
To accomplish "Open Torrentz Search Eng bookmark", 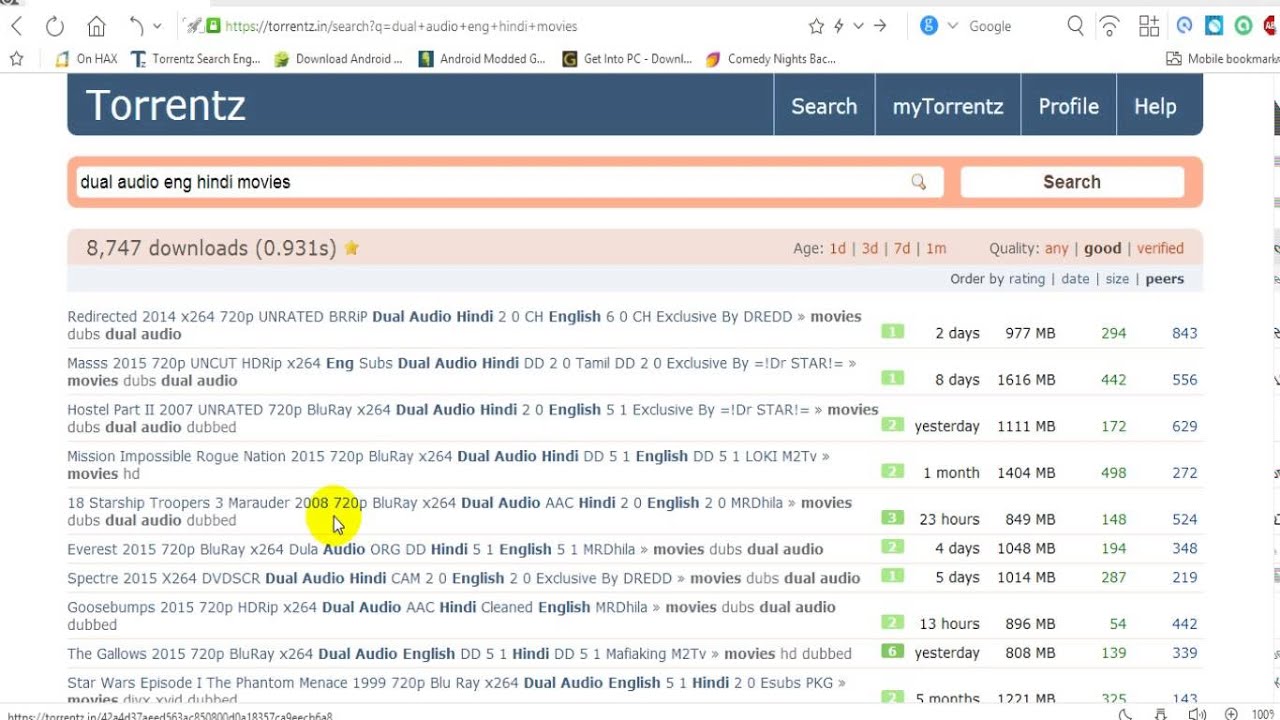I will (196, 59).
